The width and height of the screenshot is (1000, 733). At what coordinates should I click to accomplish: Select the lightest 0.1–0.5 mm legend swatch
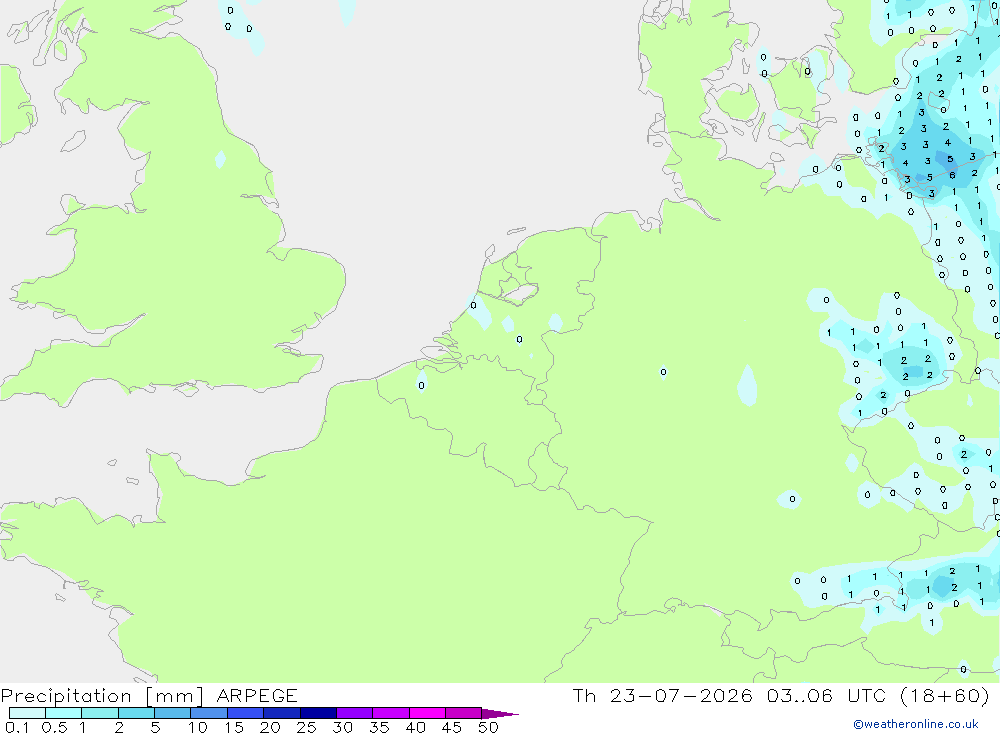tap(27, 713)
